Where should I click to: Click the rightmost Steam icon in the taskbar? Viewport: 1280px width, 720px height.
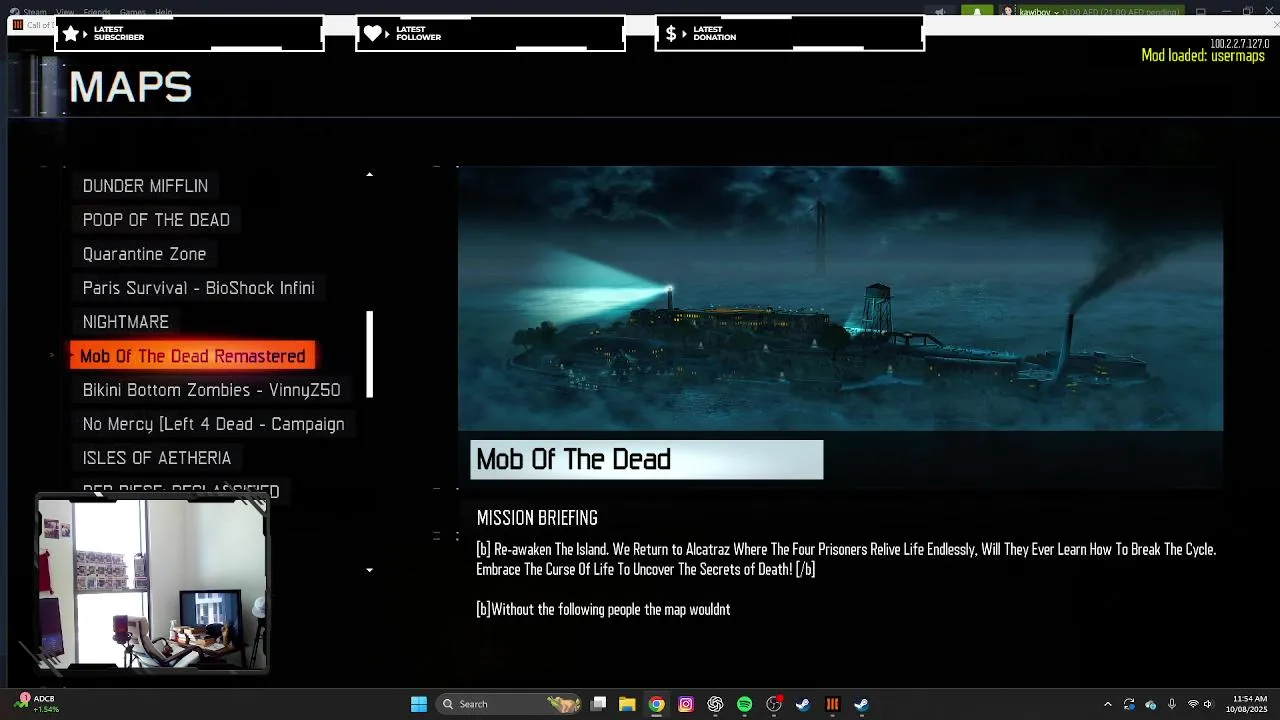(x=861, y=704)
